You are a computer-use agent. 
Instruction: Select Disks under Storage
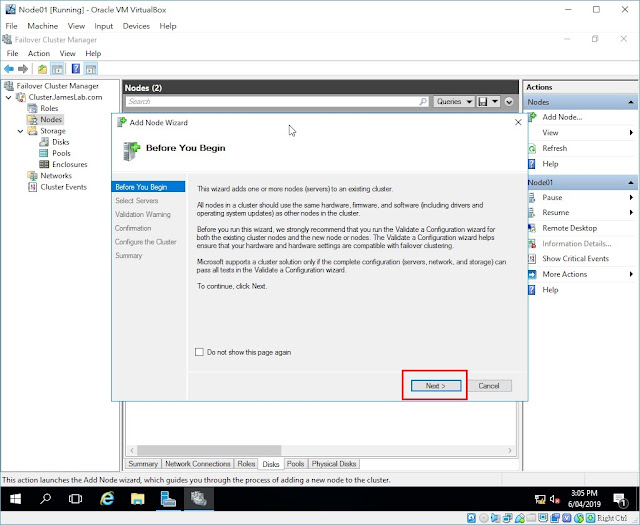tap(60, 142)
